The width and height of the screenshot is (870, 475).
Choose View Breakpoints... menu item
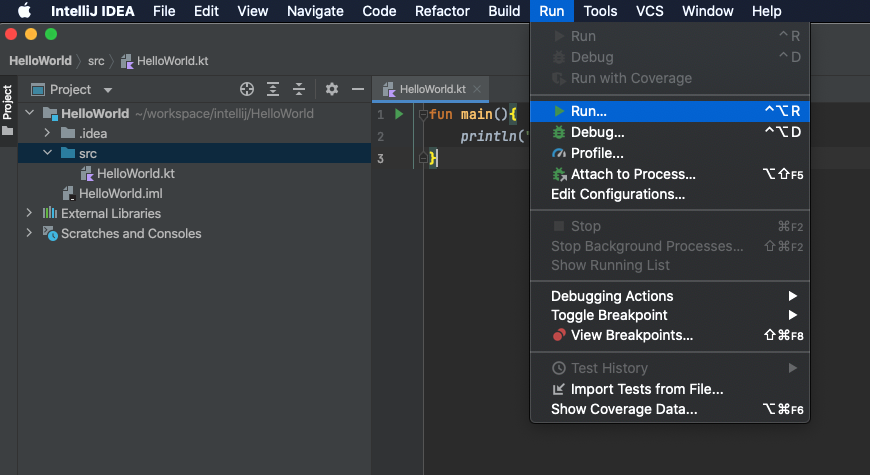click(670, 335)
